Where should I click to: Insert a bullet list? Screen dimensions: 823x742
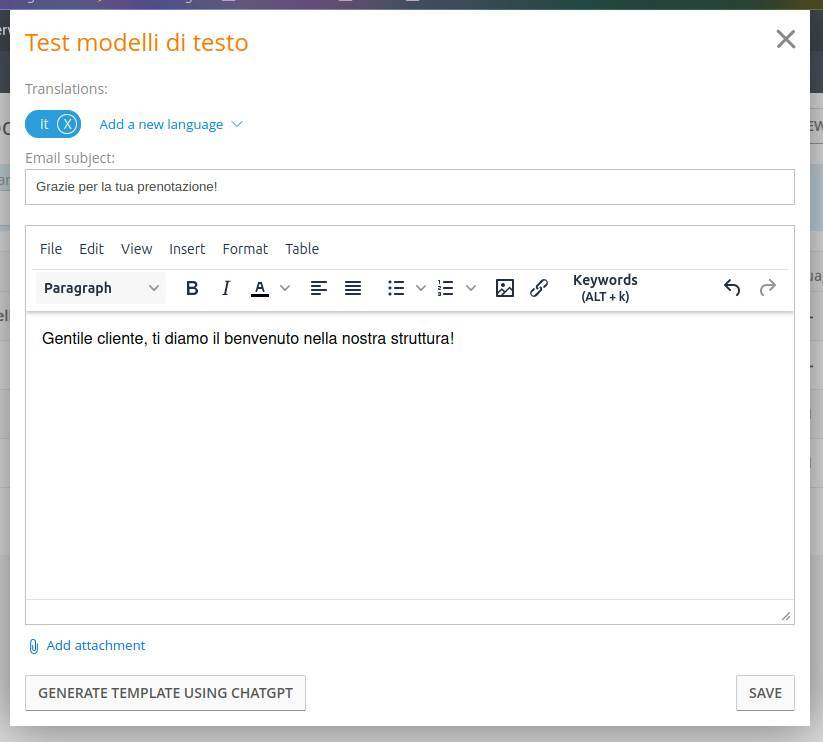point(396,288)
